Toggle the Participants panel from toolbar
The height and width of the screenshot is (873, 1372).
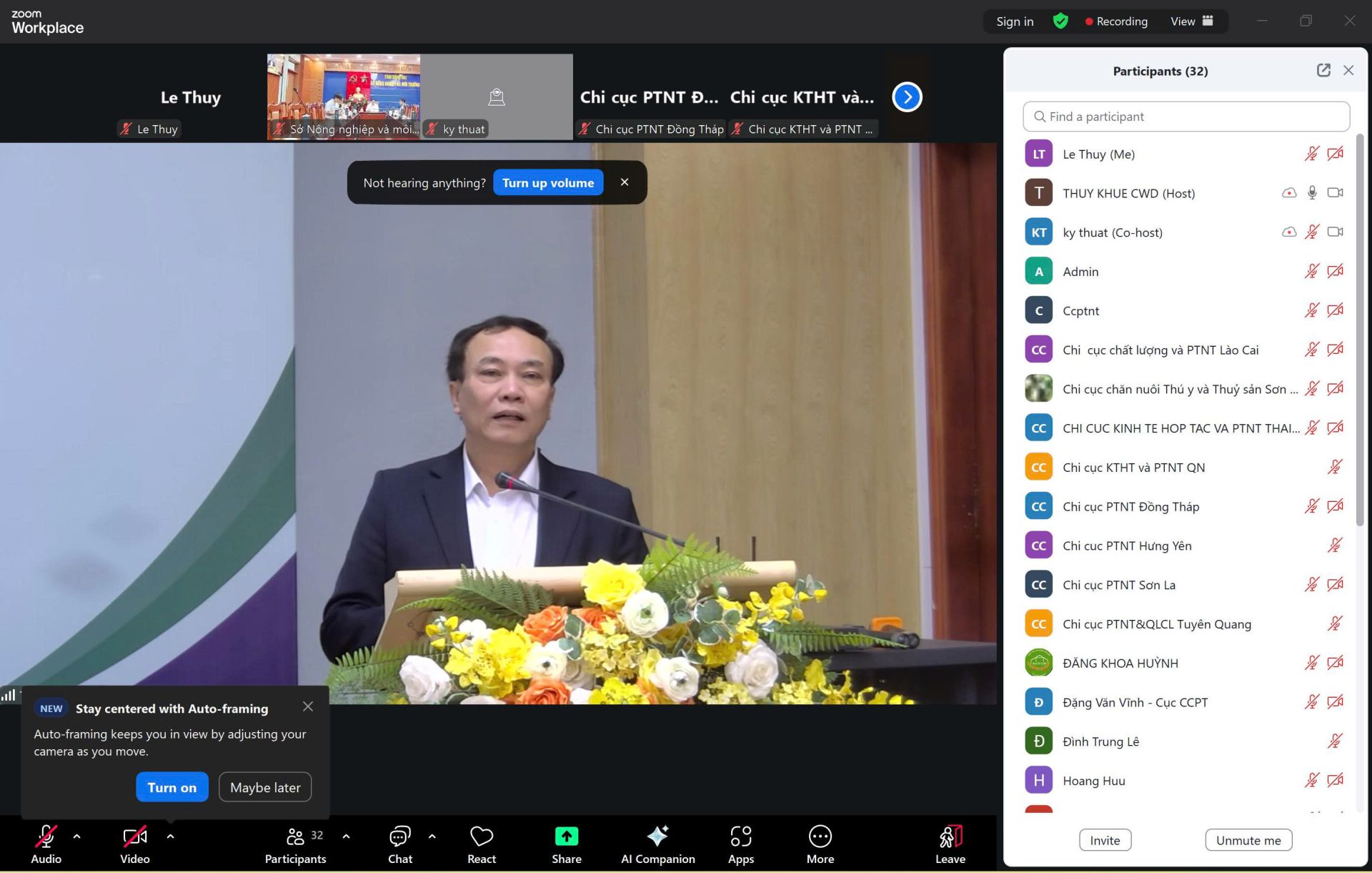(x=295, y=837)
